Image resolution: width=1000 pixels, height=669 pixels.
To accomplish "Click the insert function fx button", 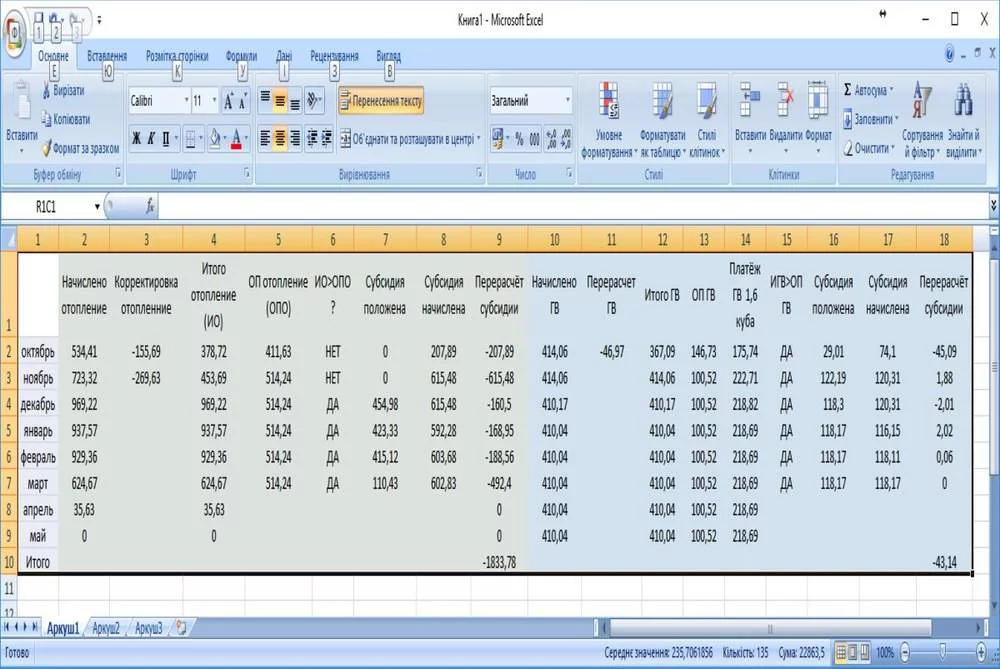I will click(x=150, y=206).
